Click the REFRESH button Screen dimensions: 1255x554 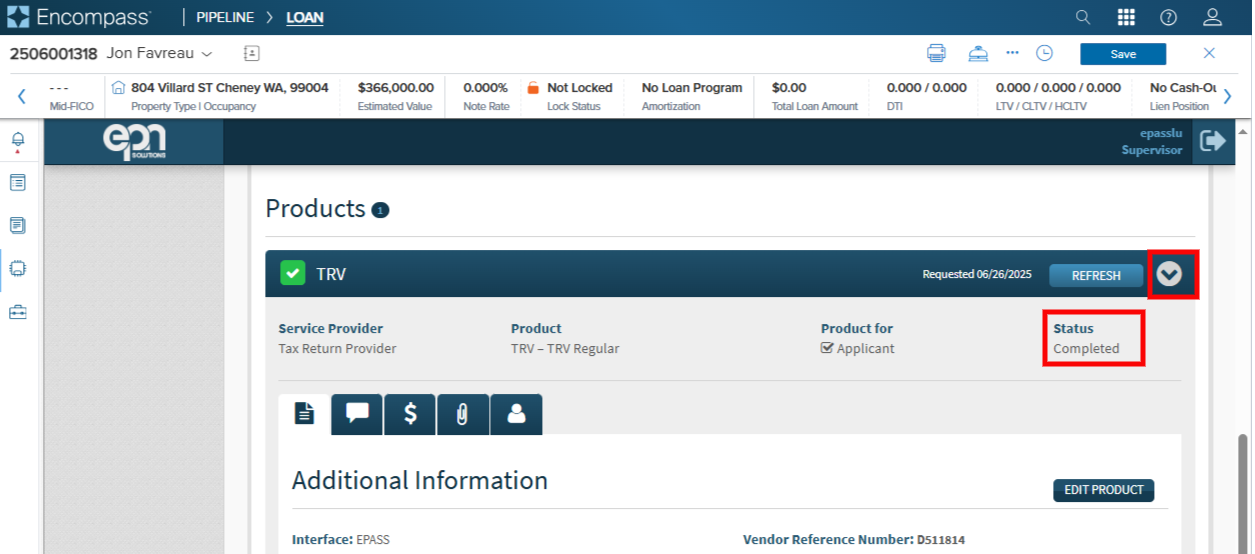tap(1096, 275)
